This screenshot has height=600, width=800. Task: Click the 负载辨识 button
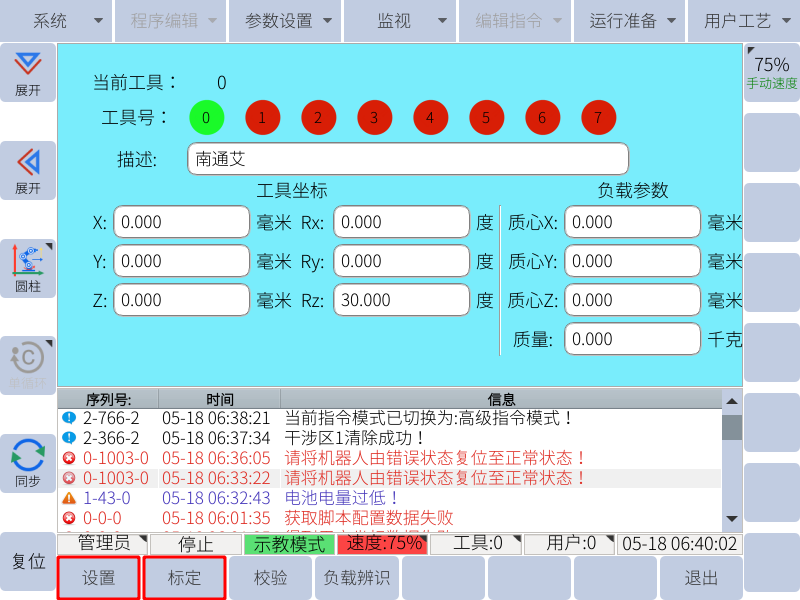pyautogui.click(x=356, y=578)
